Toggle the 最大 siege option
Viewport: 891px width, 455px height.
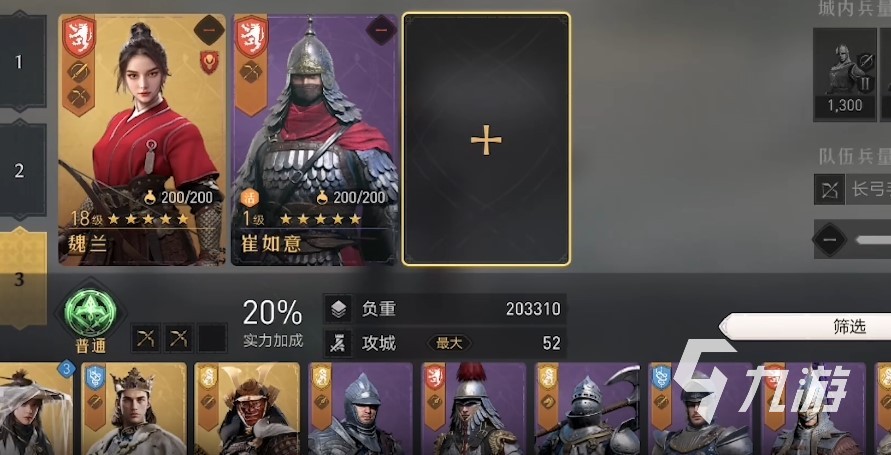coord(448,343)
